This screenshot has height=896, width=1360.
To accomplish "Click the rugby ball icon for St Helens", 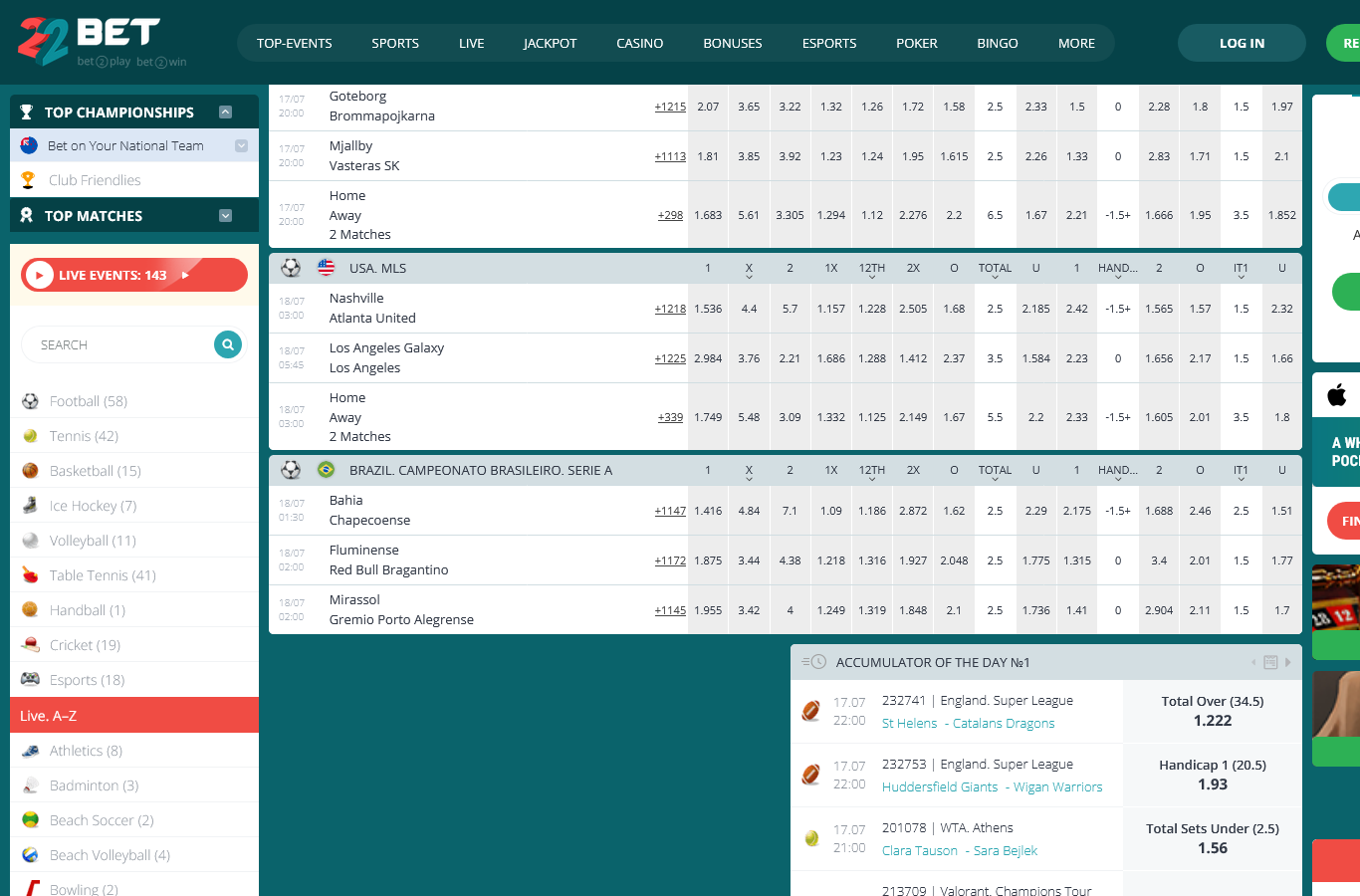I will pos(811,711).
